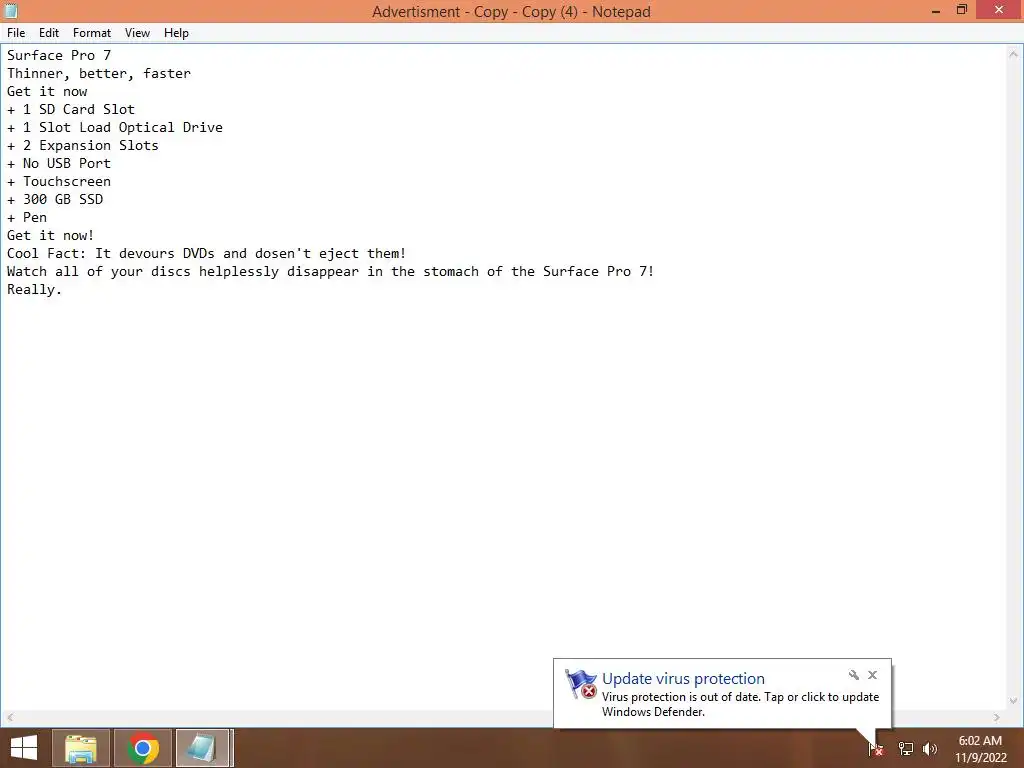Click the line '+ Touchscreen'

coord(59,182)
